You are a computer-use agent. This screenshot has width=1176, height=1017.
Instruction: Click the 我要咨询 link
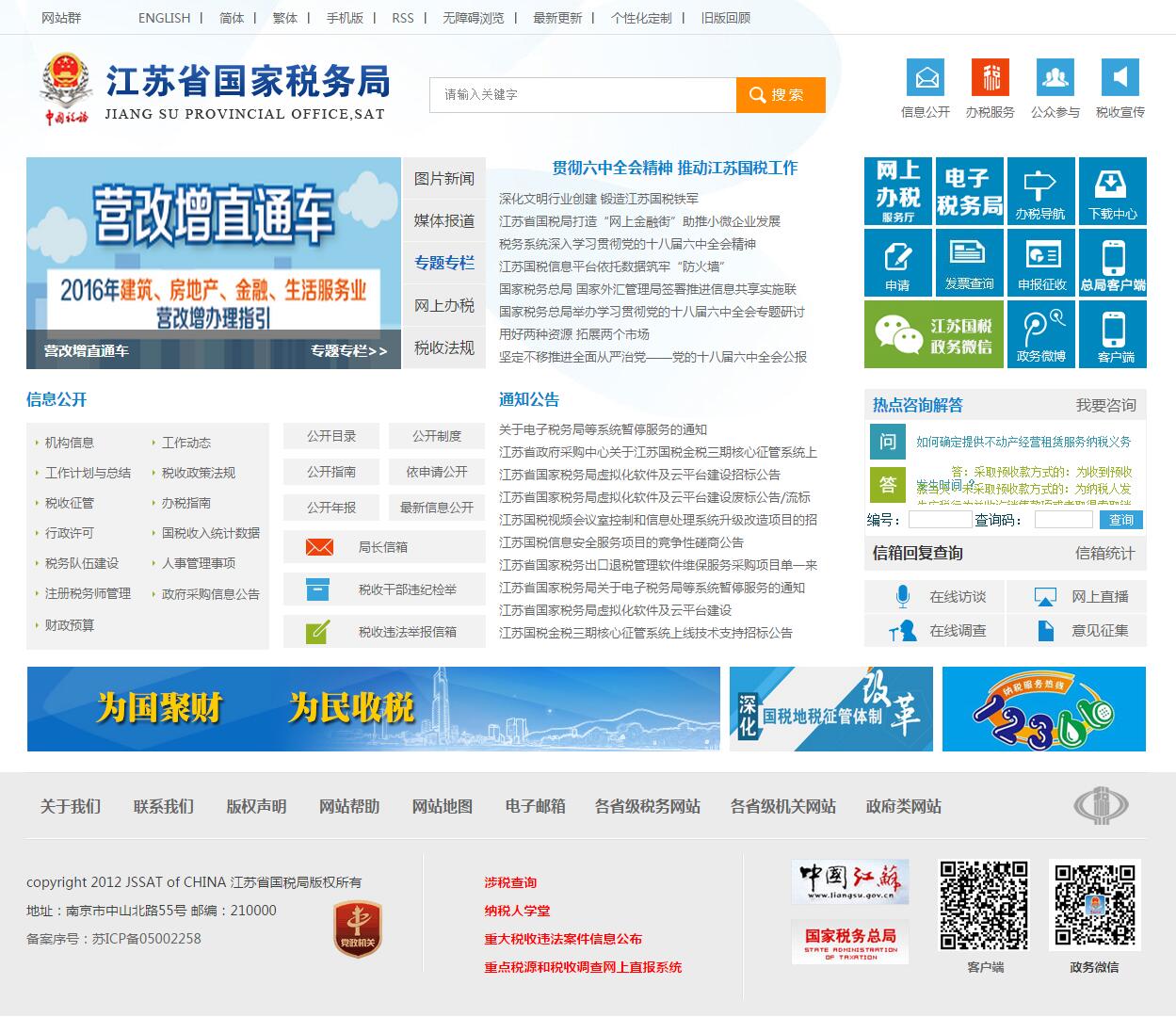click(1106, 405)
